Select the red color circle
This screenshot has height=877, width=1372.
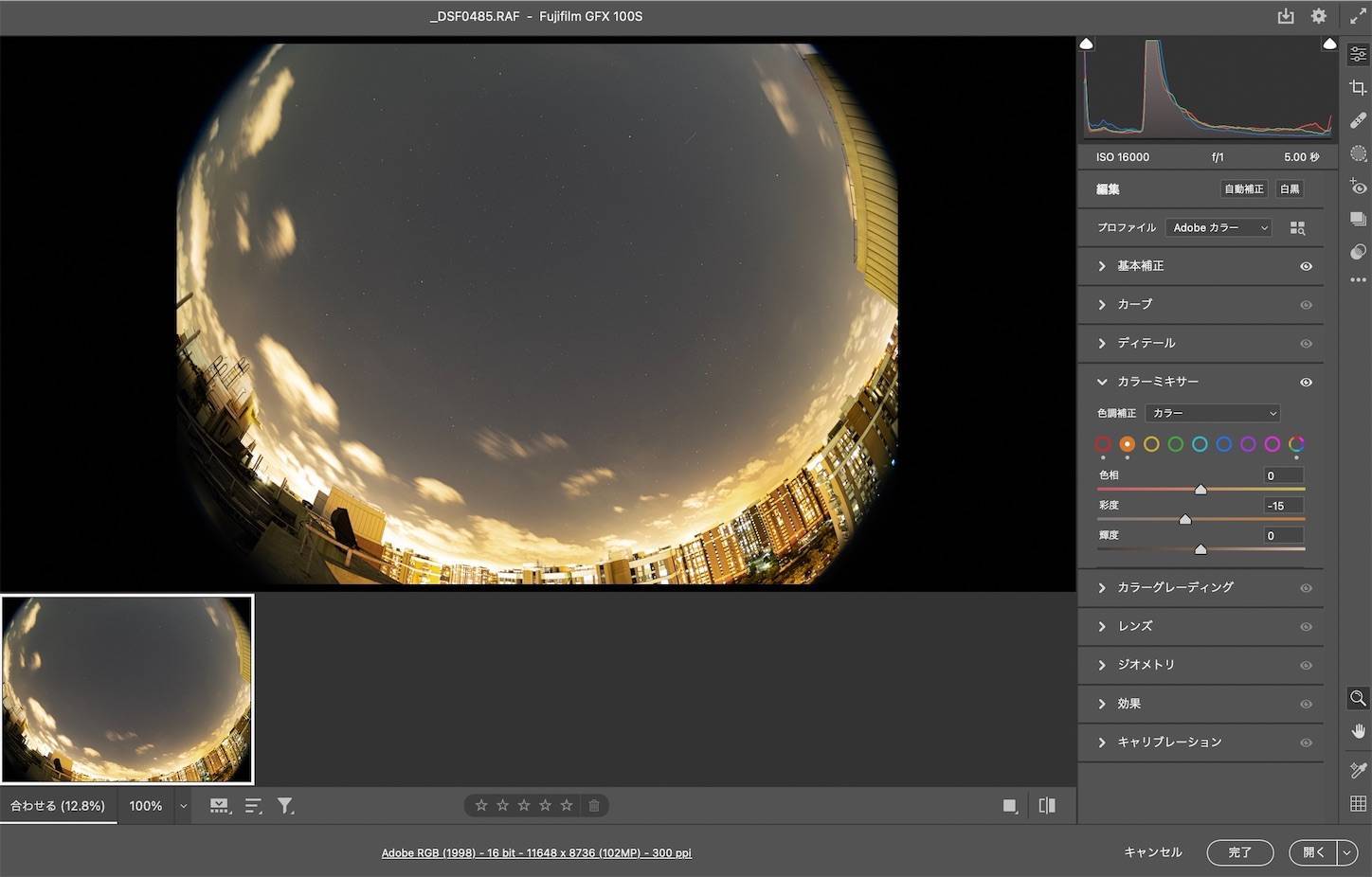coord(1103,444)
